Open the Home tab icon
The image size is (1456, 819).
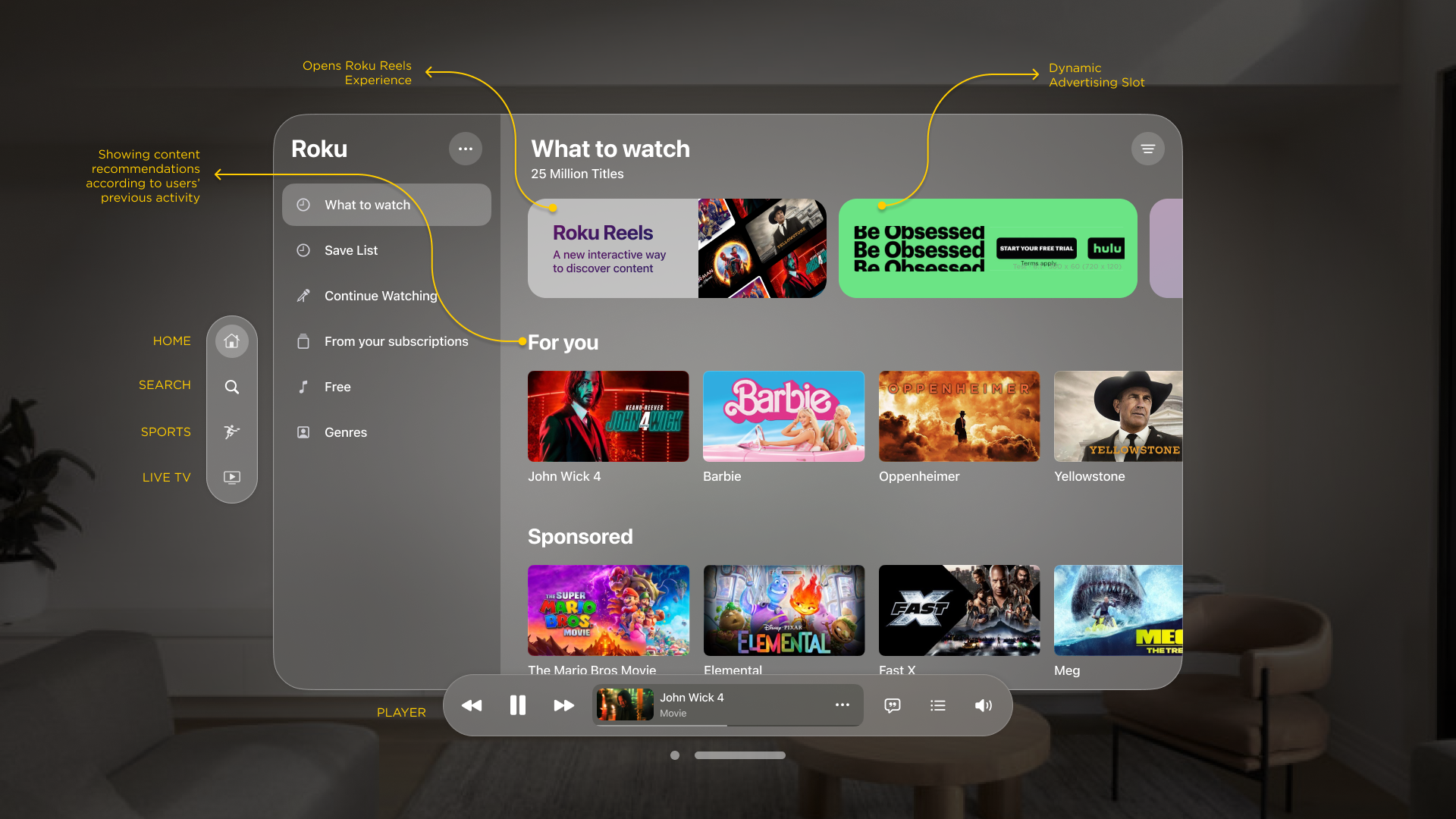click(x=232, y=341)
